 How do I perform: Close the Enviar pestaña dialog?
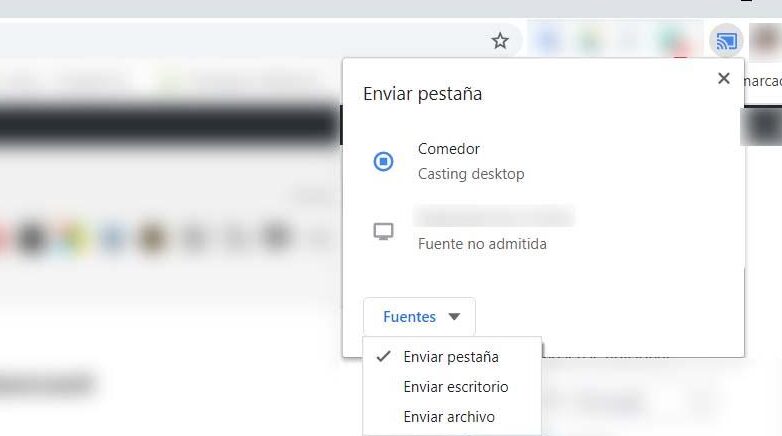point(724,78)
